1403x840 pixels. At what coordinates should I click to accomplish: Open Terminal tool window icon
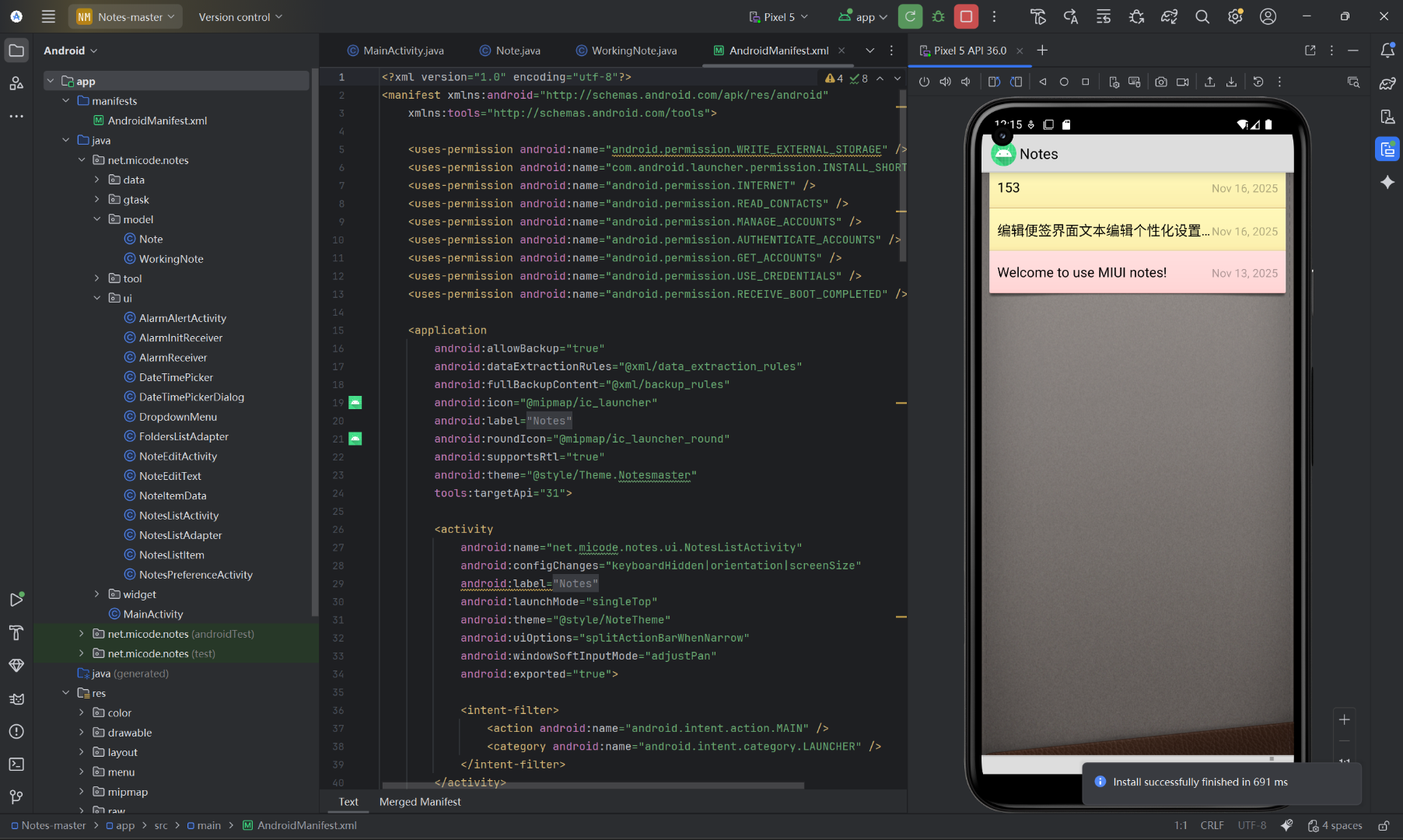click(16, 765)
